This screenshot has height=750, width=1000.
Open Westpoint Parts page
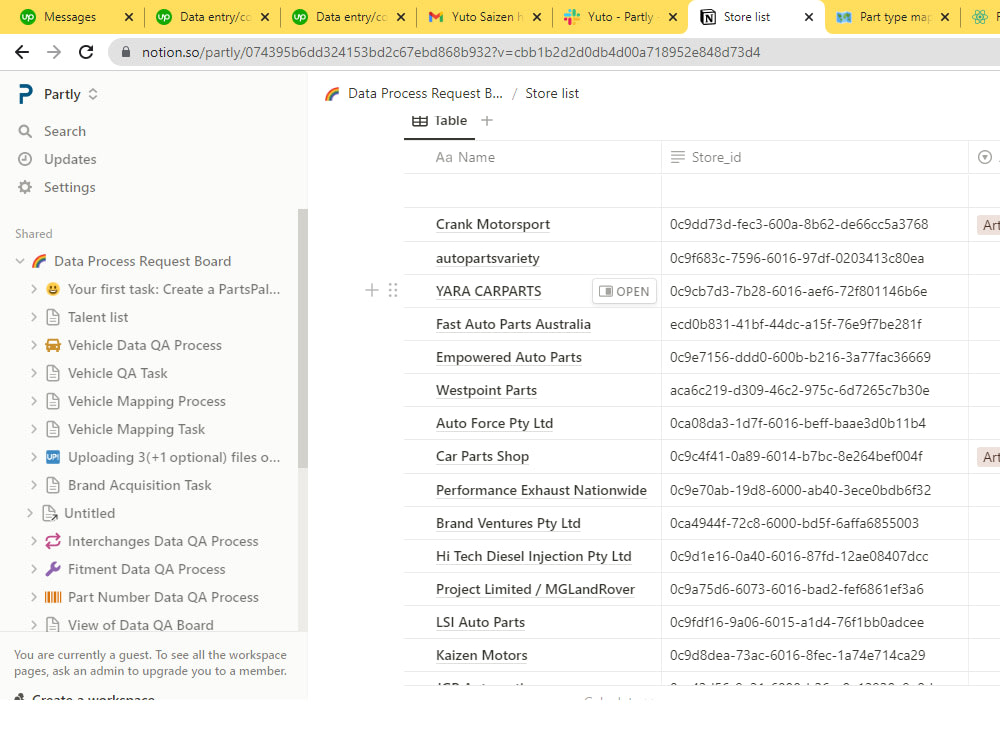(x=486, y=390)
